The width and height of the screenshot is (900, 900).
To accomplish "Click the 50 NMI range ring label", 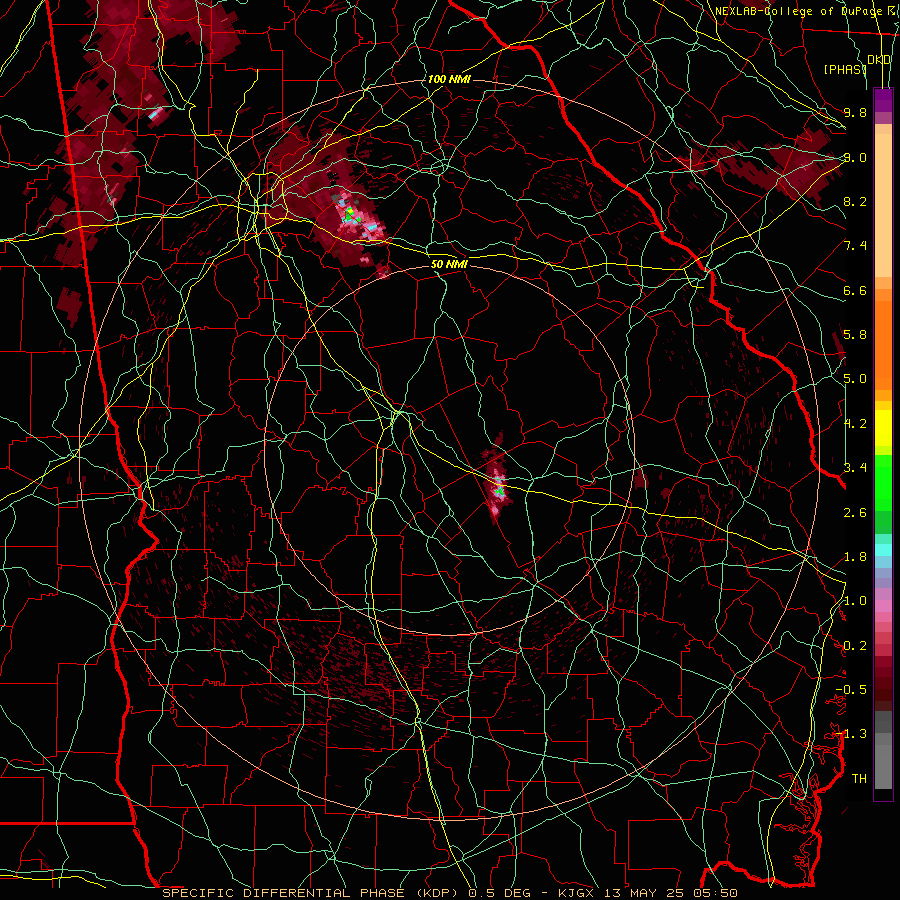I will pyautogui.click(x=449, y=264).
